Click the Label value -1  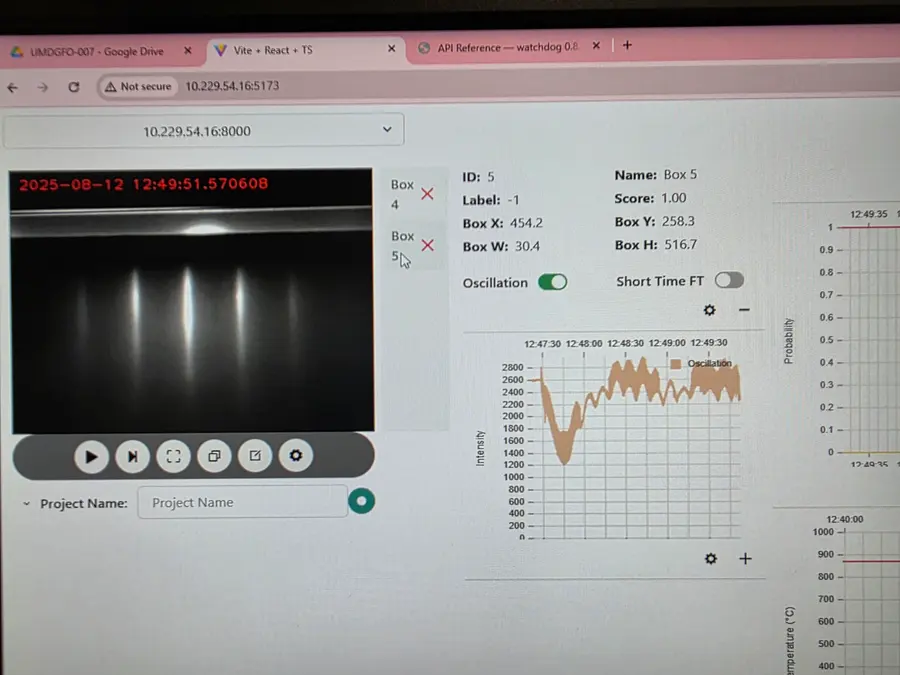tap(513, 200)
